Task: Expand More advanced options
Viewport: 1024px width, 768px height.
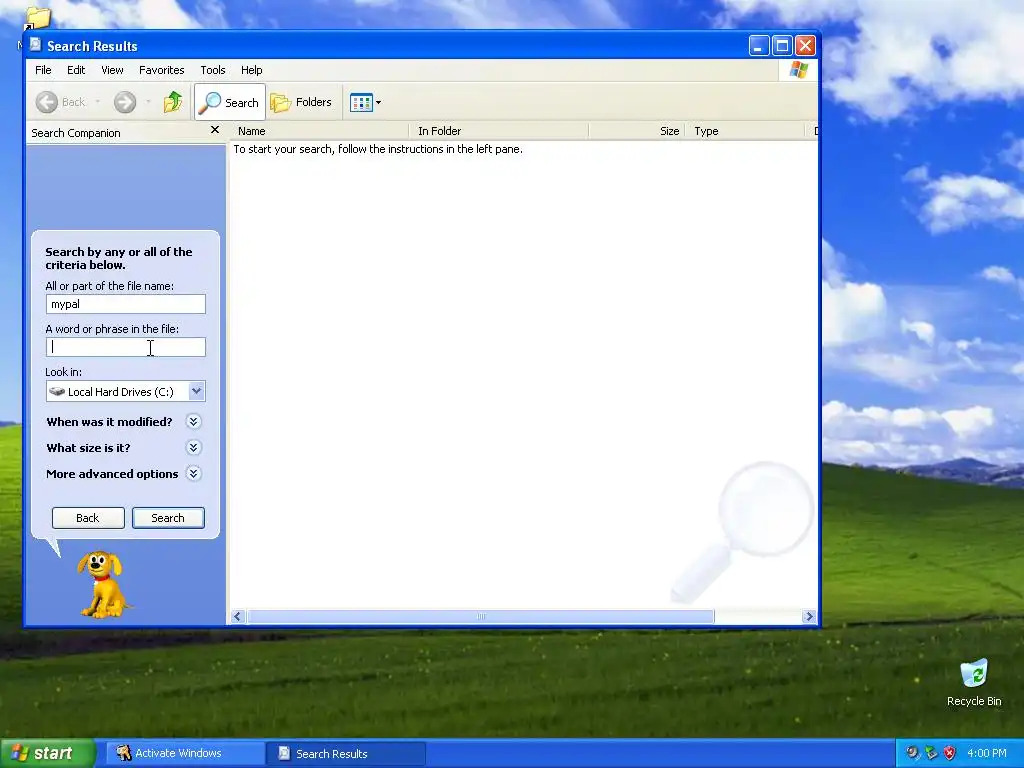Action: (193, 473)
